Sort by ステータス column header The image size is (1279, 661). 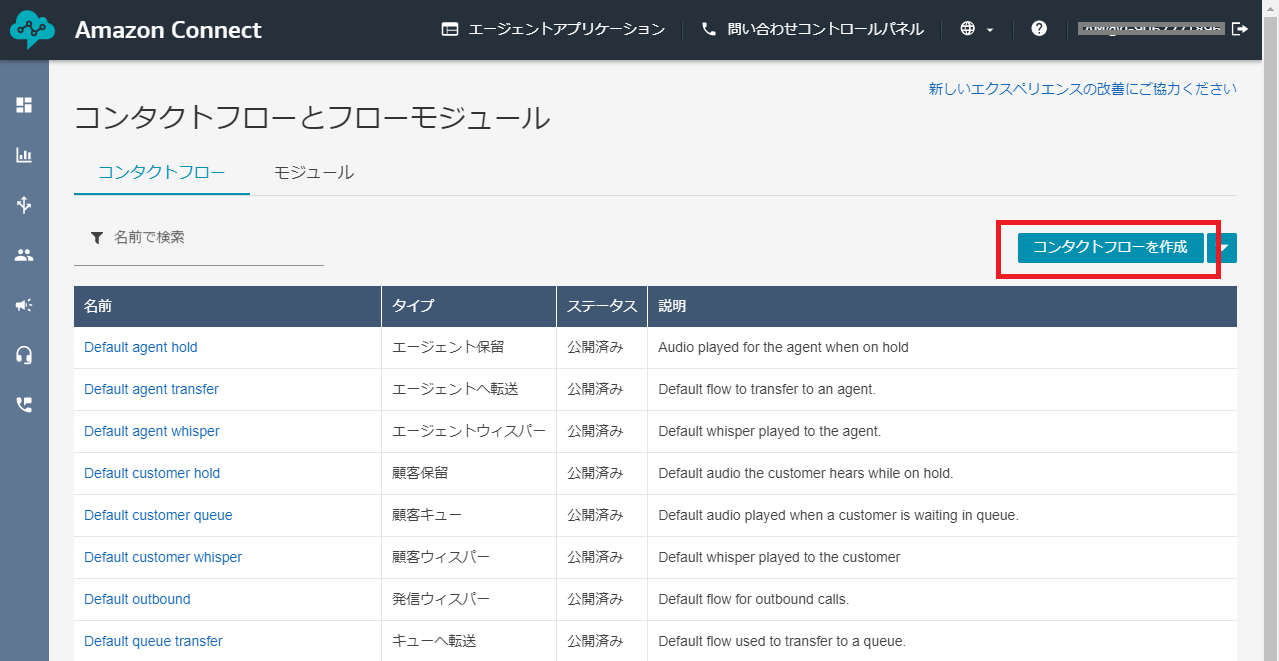coord(602,306)
